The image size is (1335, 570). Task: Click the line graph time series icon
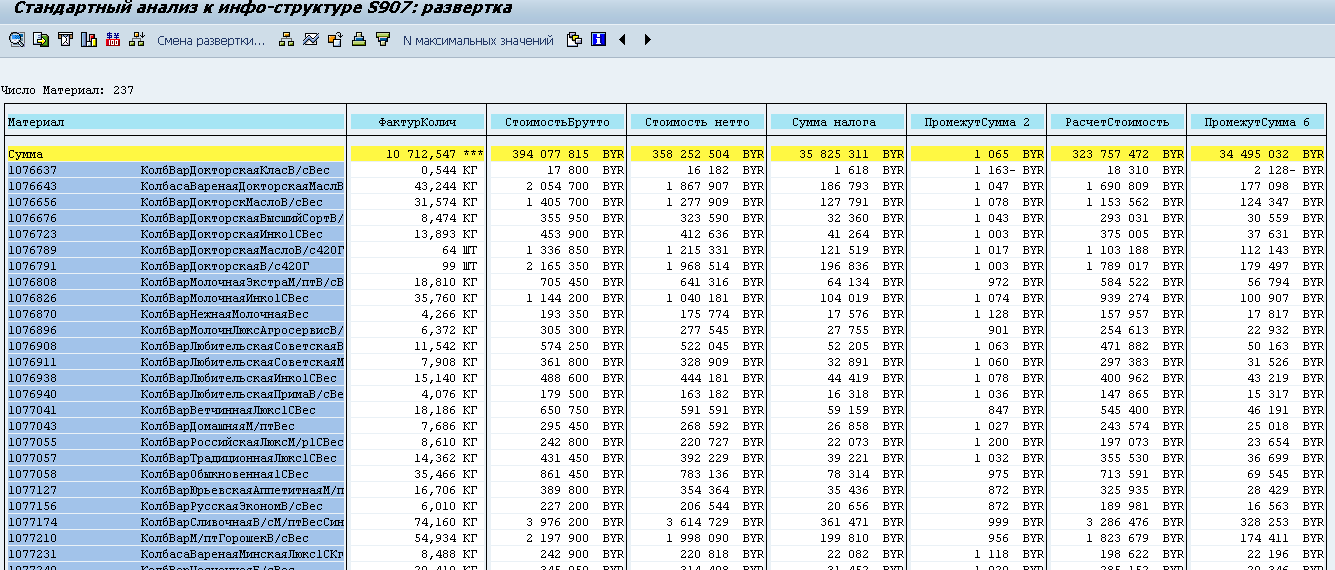pos(310,40)
